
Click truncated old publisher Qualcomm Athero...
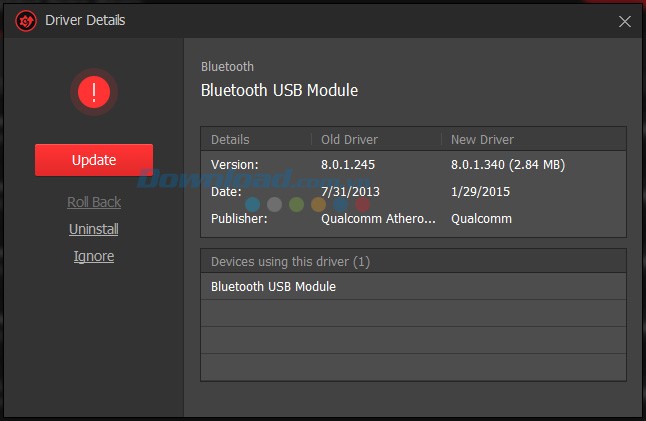[365, 218]
